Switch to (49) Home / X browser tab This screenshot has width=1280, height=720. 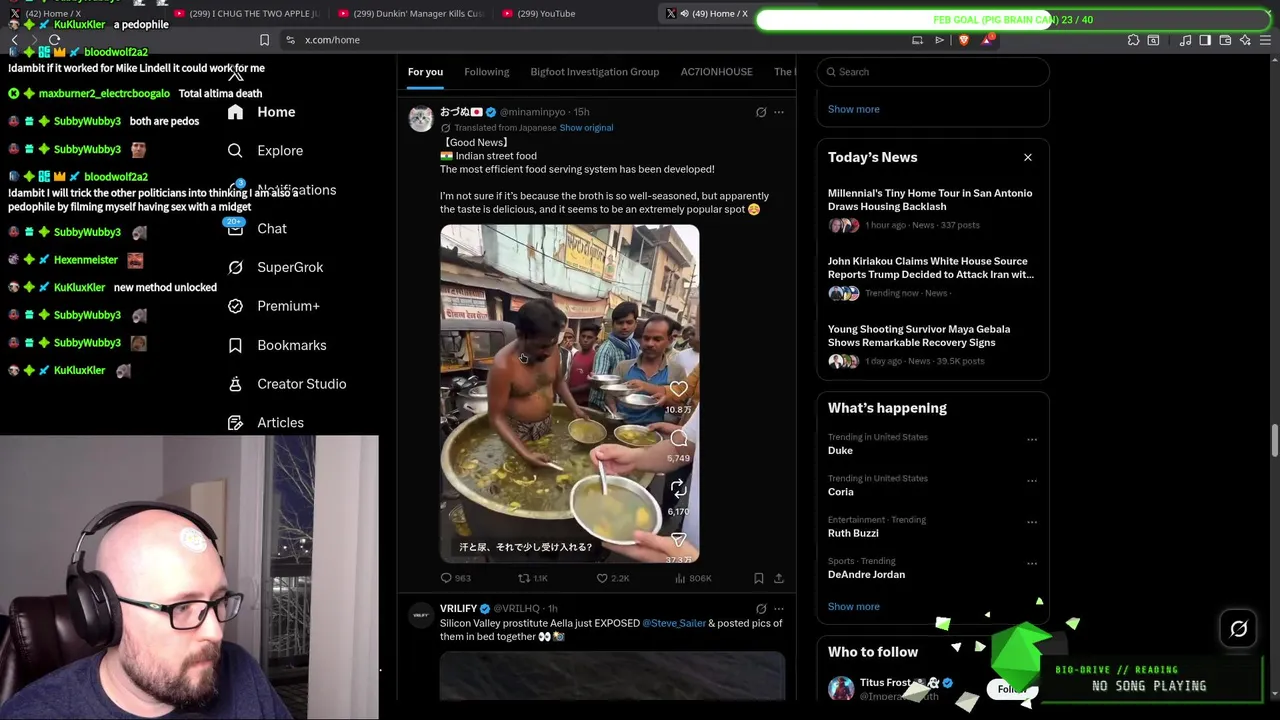tap(707, 14)
